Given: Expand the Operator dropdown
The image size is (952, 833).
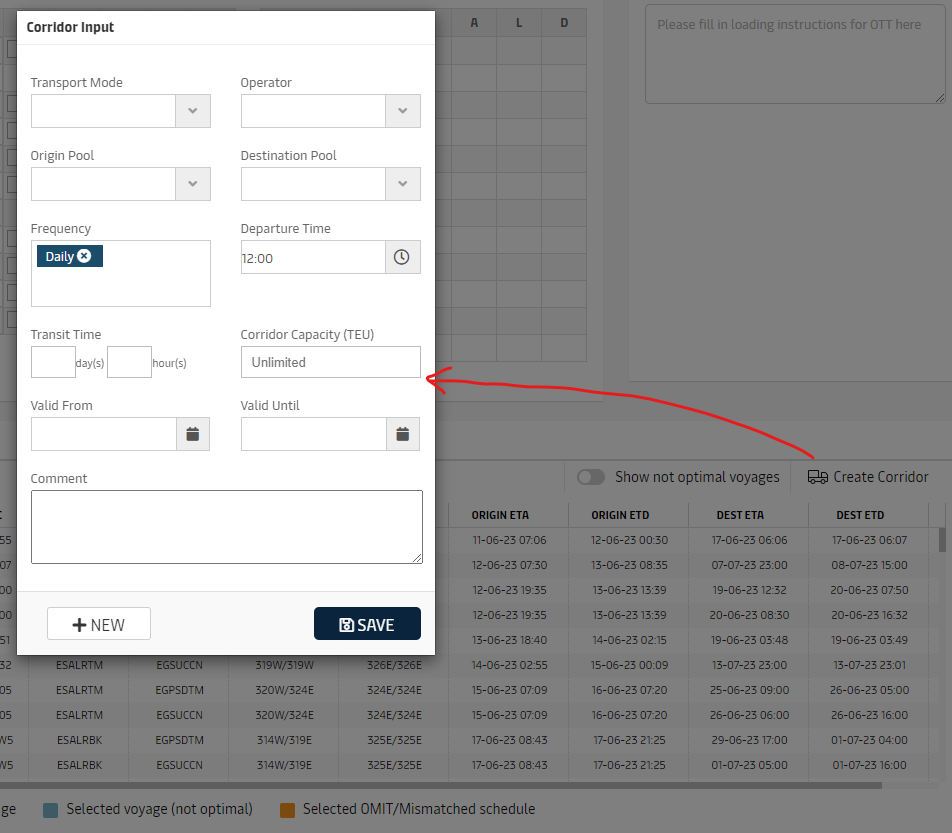Looking at the screenshot, I should 402,111.
